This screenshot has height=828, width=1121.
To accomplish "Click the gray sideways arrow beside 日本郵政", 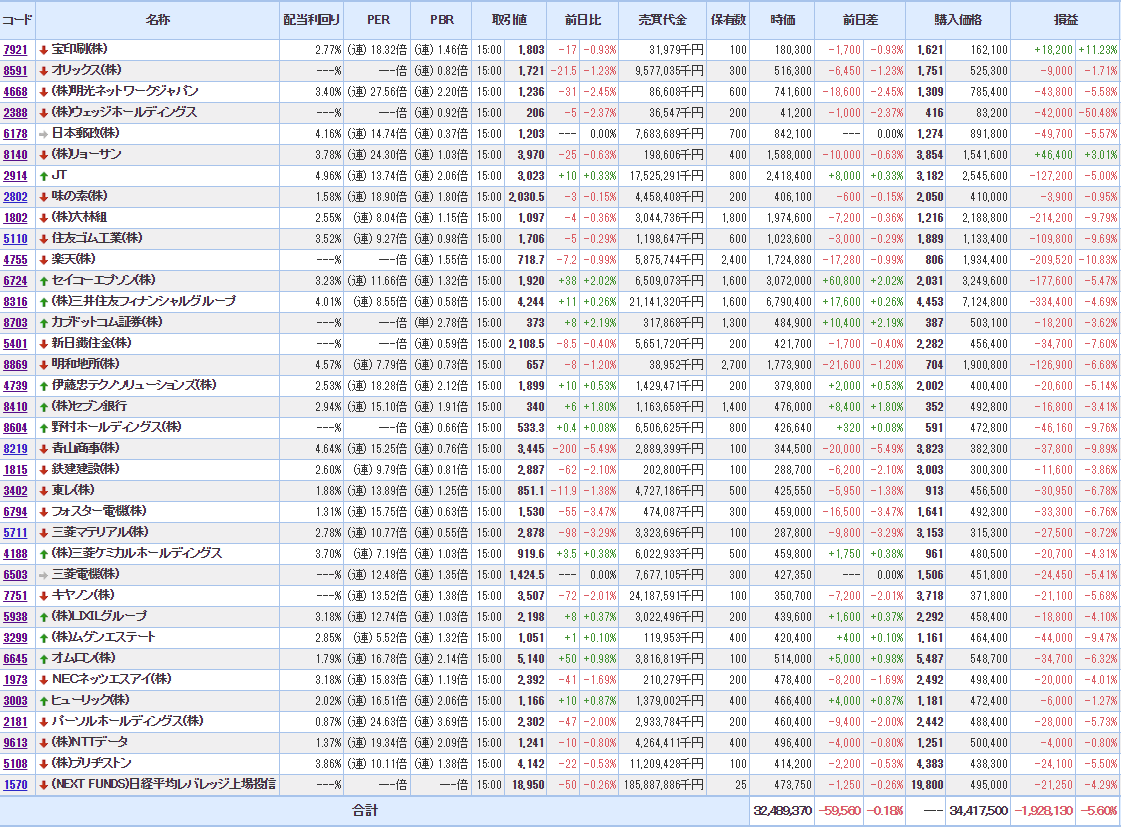I will [x=43, y=133].
